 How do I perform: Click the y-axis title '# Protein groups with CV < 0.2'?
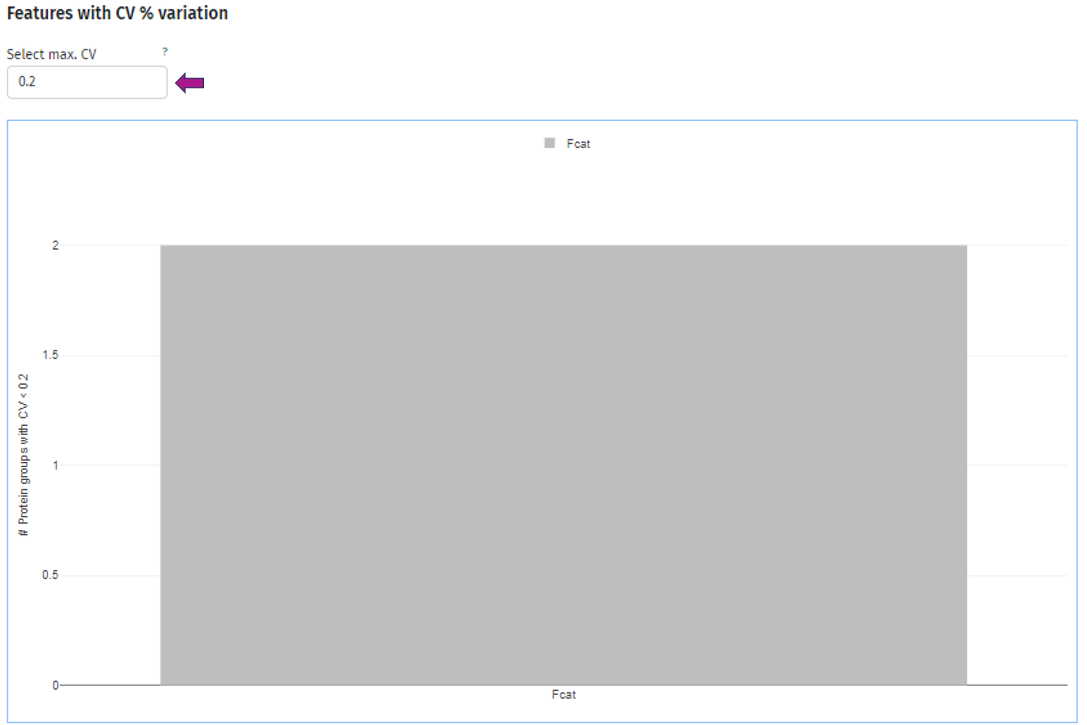[24, 456]
